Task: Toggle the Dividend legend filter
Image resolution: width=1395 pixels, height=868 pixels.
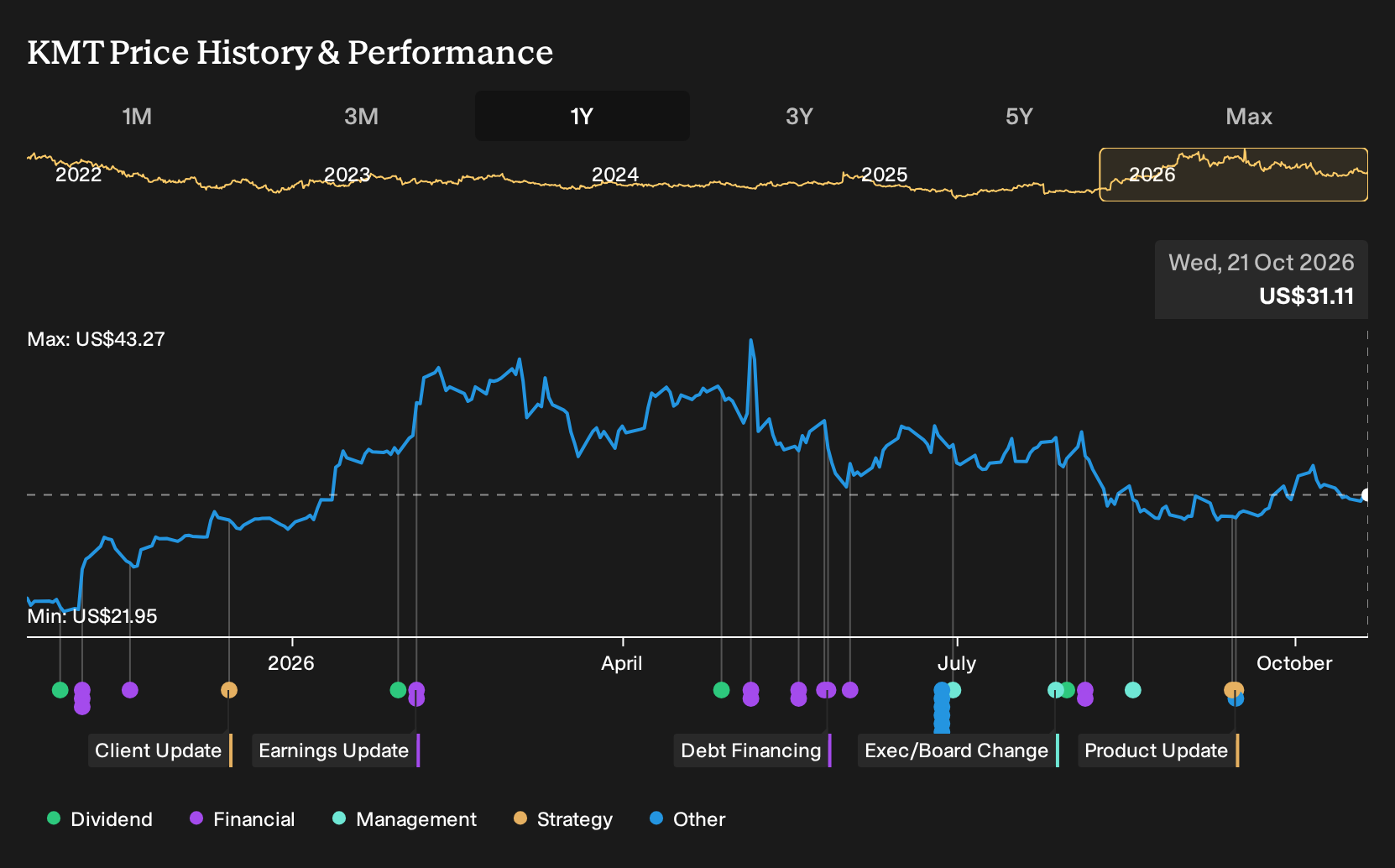Action: 100,819
